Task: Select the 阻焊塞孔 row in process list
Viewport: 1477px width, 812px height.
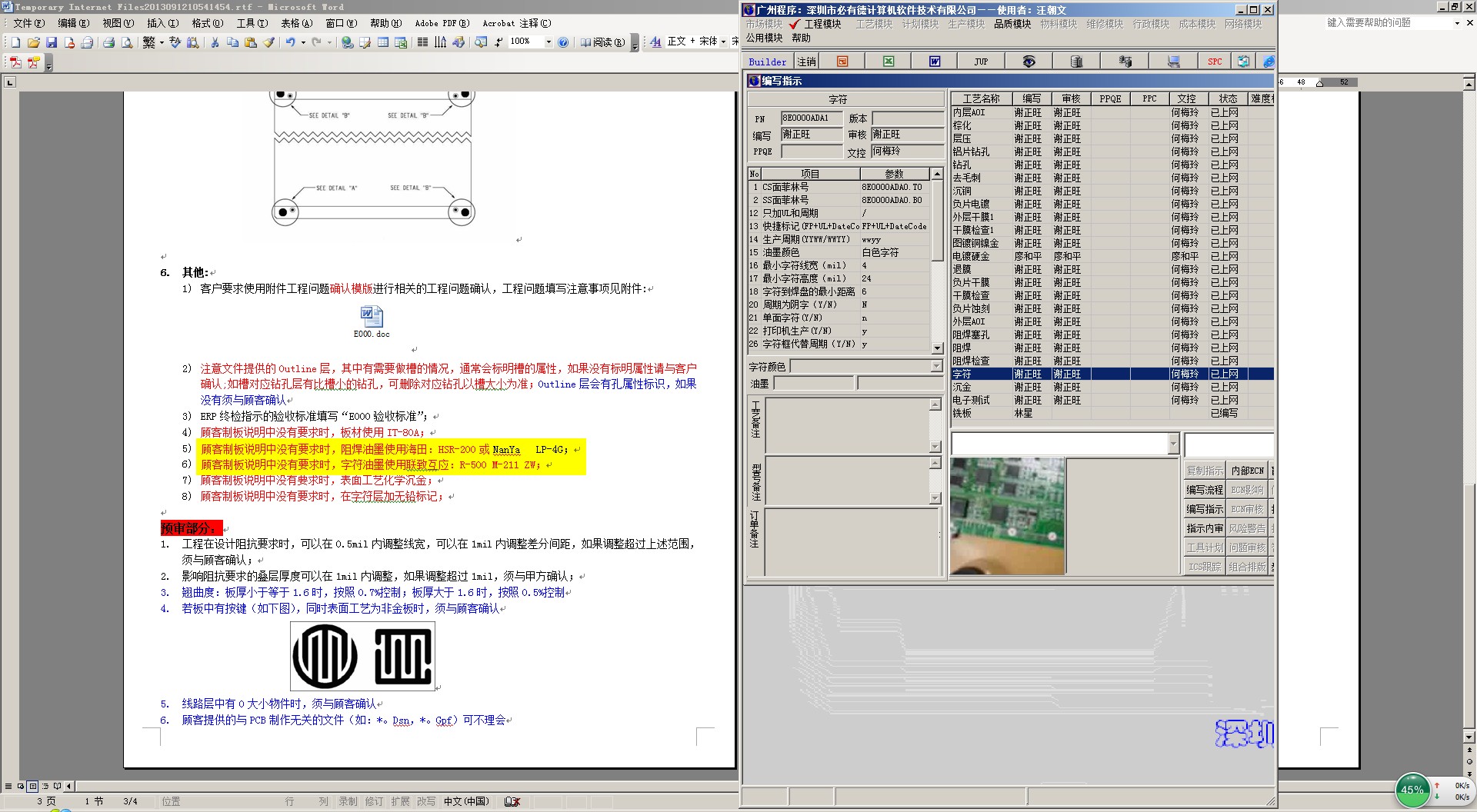Action: (x=1112, y=334)
